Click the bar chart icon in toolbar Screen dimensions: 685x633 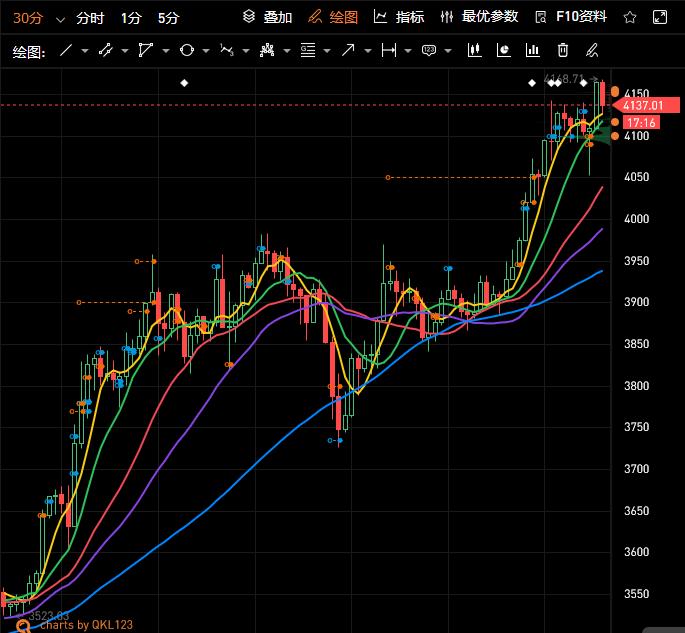coord(533,50)
